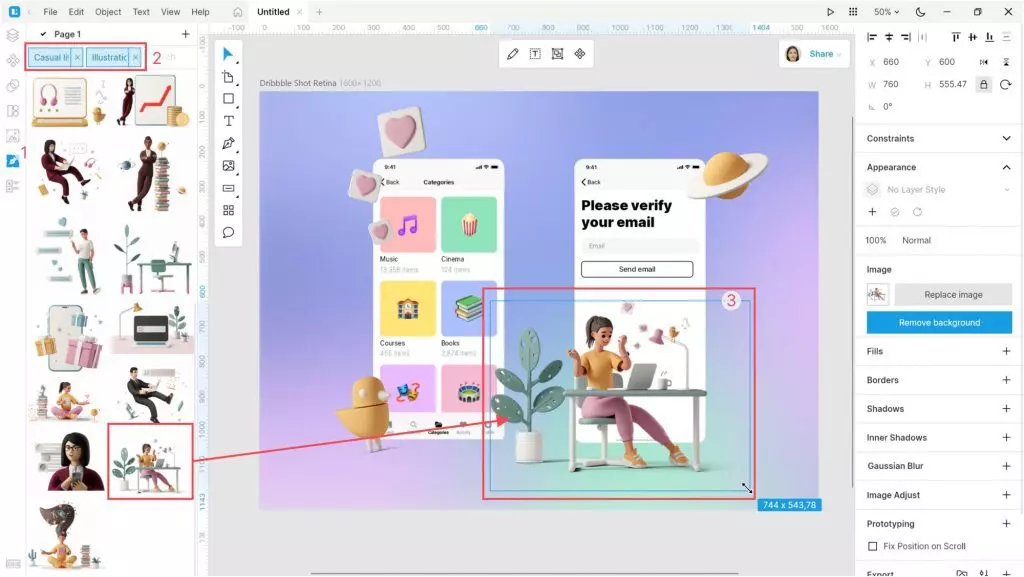Open the View menu
This screenshot has width=1024, height=577.
click(x=170, y=12)
